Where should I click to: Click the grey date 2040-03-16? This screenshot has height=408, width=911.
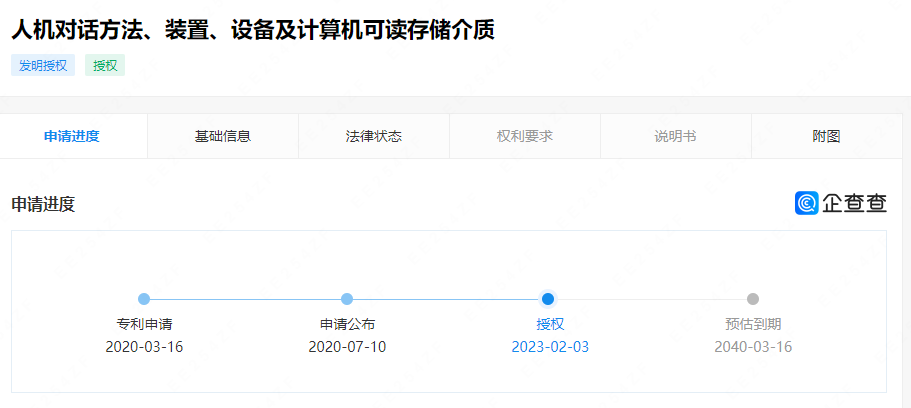point(753,347)
